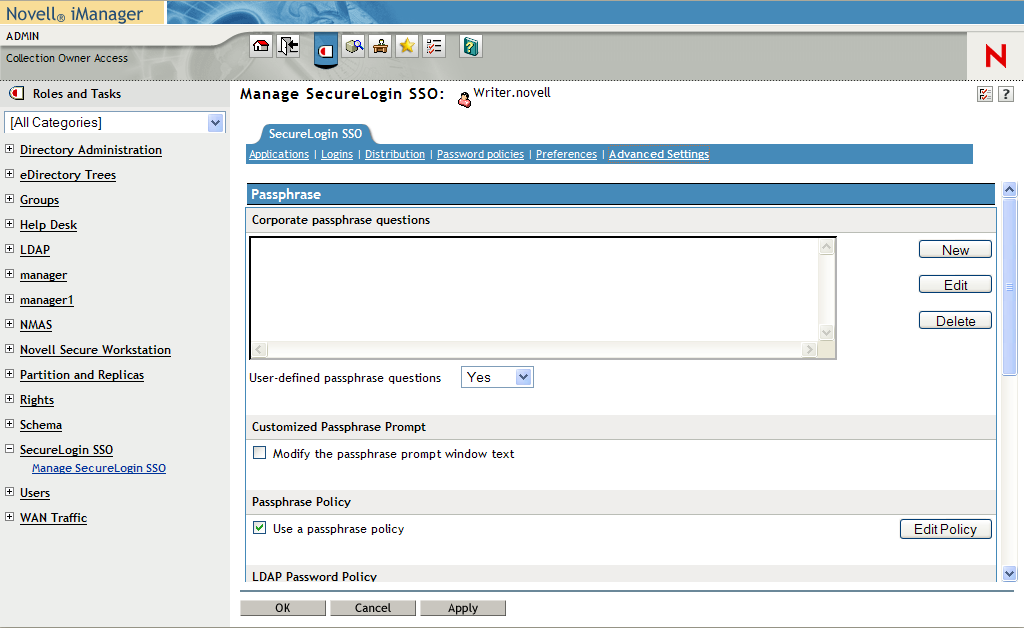Go to Applications sub-tab
1024x628 pixels.
(279, 154)
